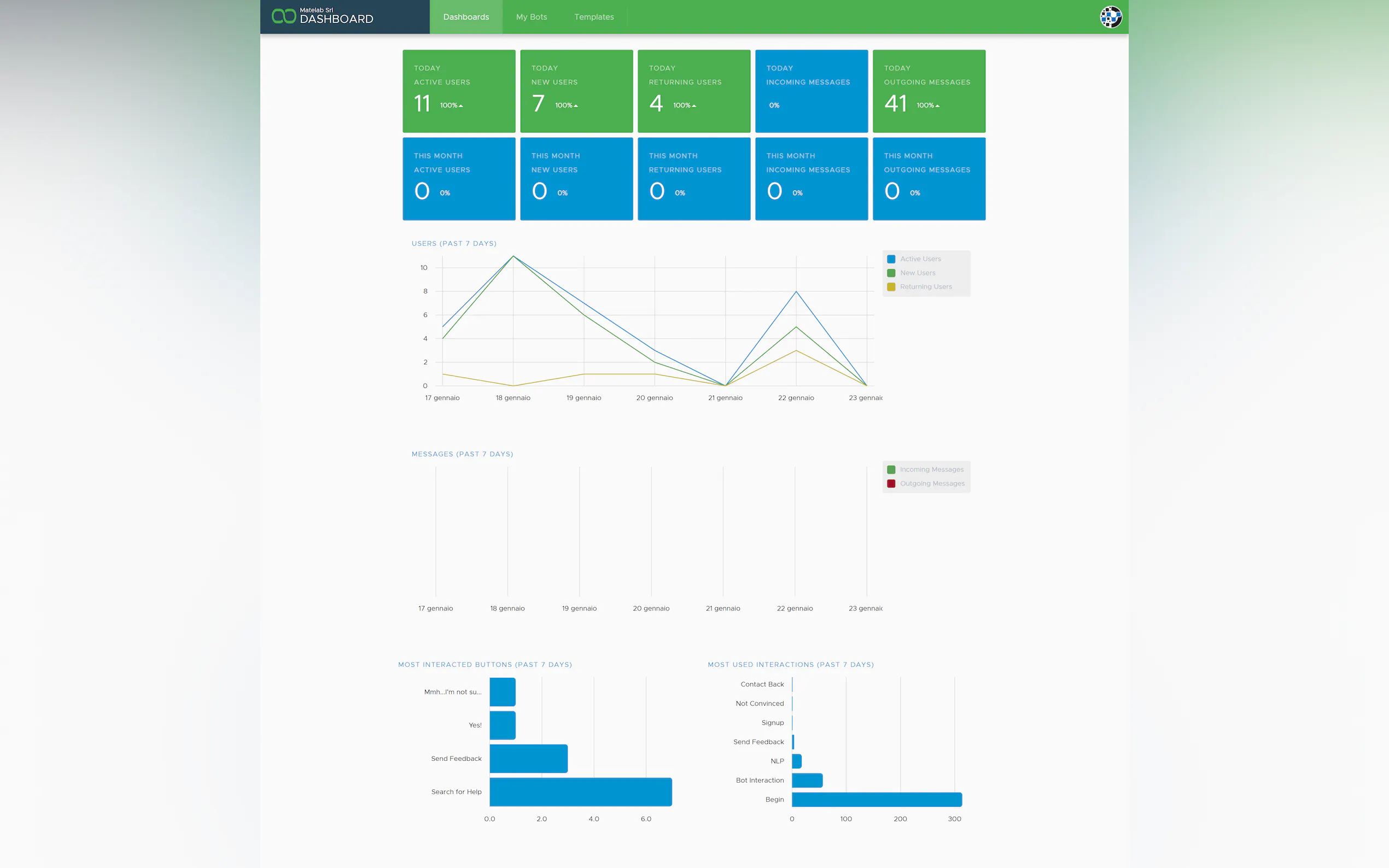Viewport: 1389px width, 868px height.
Task: Click This Month Returning Users tile
Action: point(693,179)
